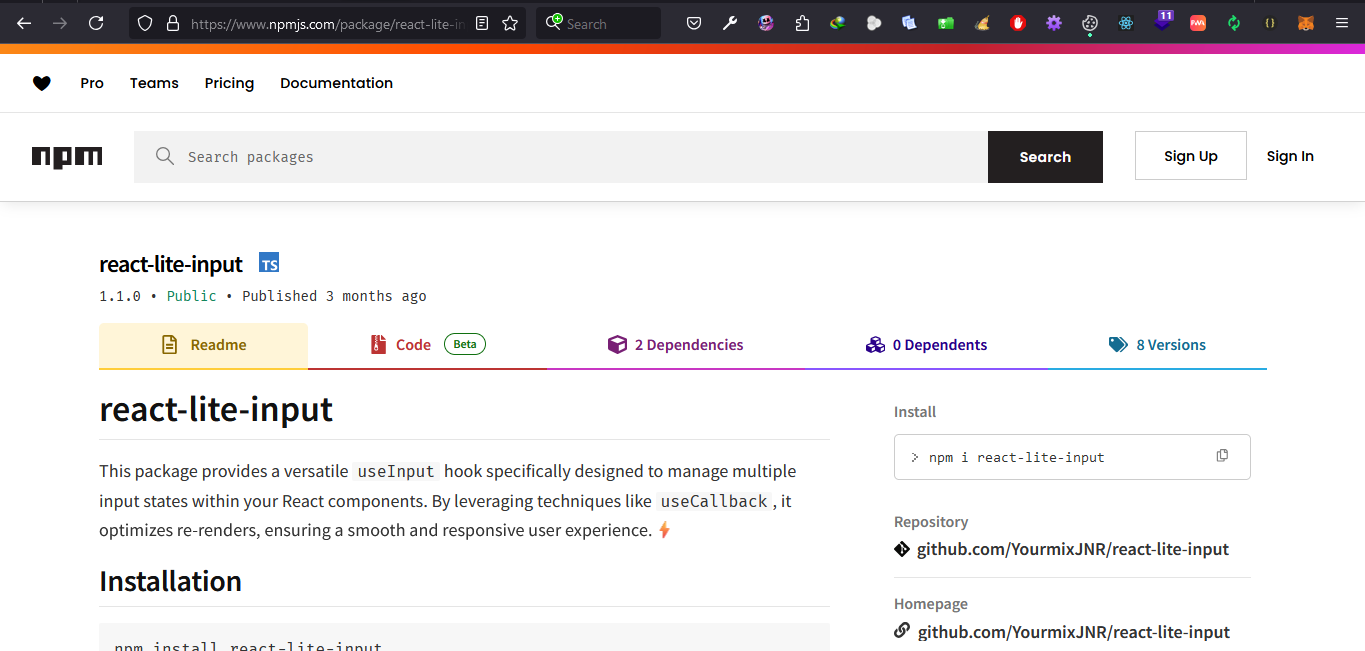Click the Sign In link
The image size is (1365, 651).
[x=1290, y=156]
